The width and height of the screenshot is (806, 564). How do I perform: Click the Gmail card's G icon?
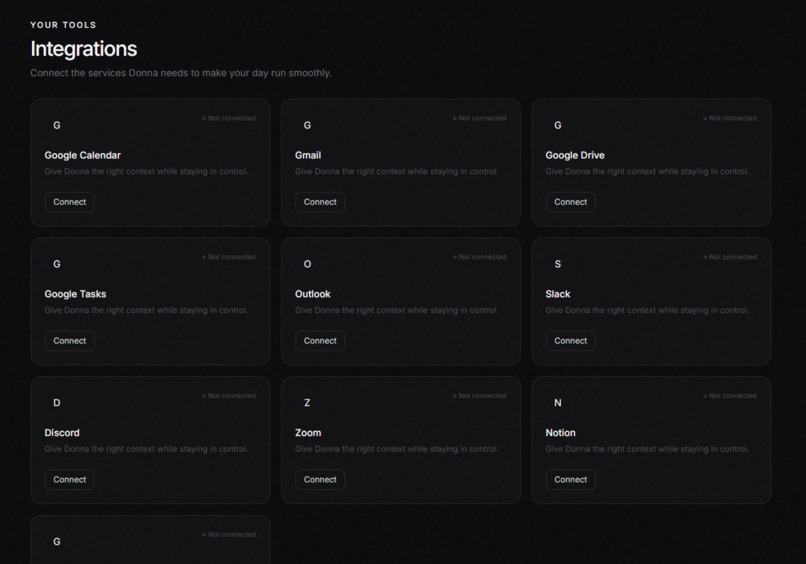(x=307, y=125)
